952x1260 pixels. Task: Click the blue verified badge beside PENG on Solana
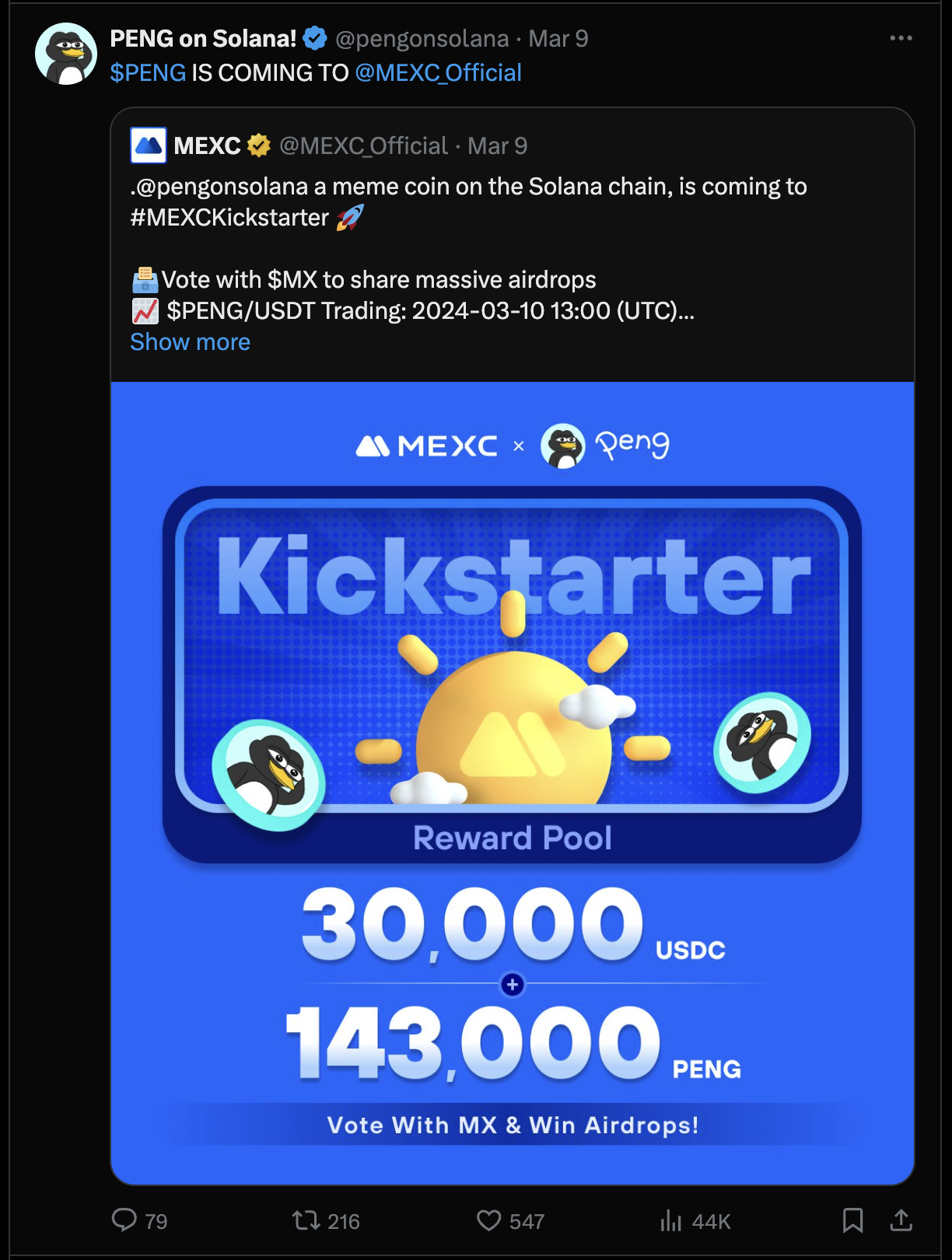tap(315, 38)
